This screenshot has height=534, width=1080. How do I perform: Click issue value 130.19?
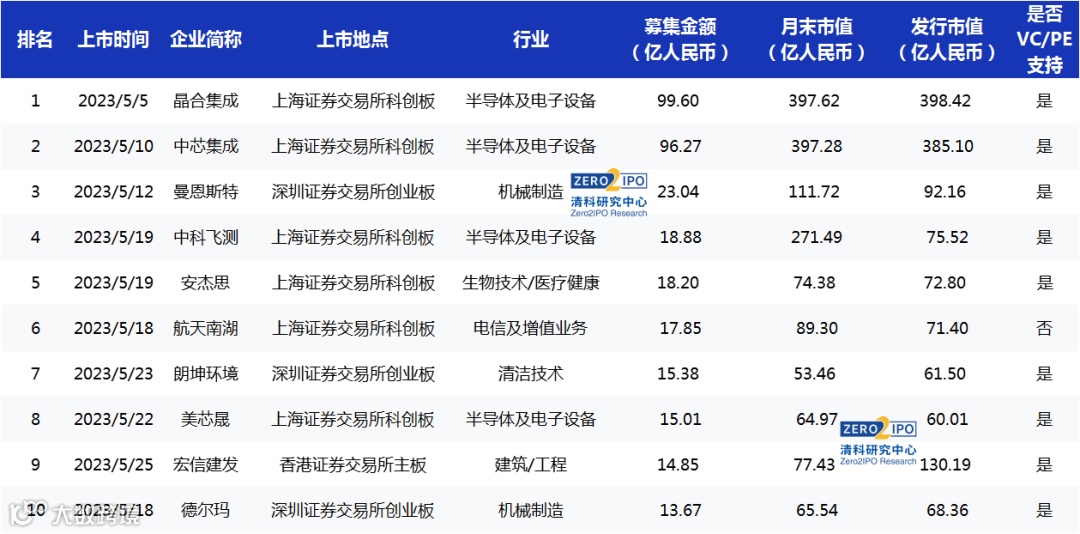click(x=945, y=464)
